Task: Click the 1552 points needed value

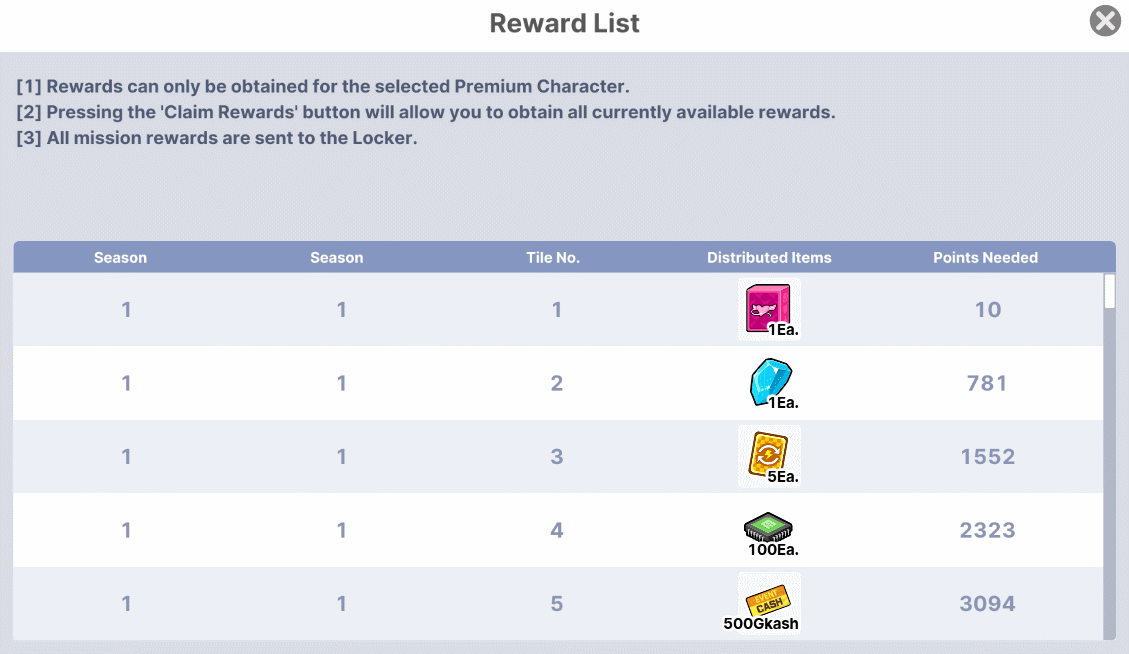Action: tap(987, 457)
